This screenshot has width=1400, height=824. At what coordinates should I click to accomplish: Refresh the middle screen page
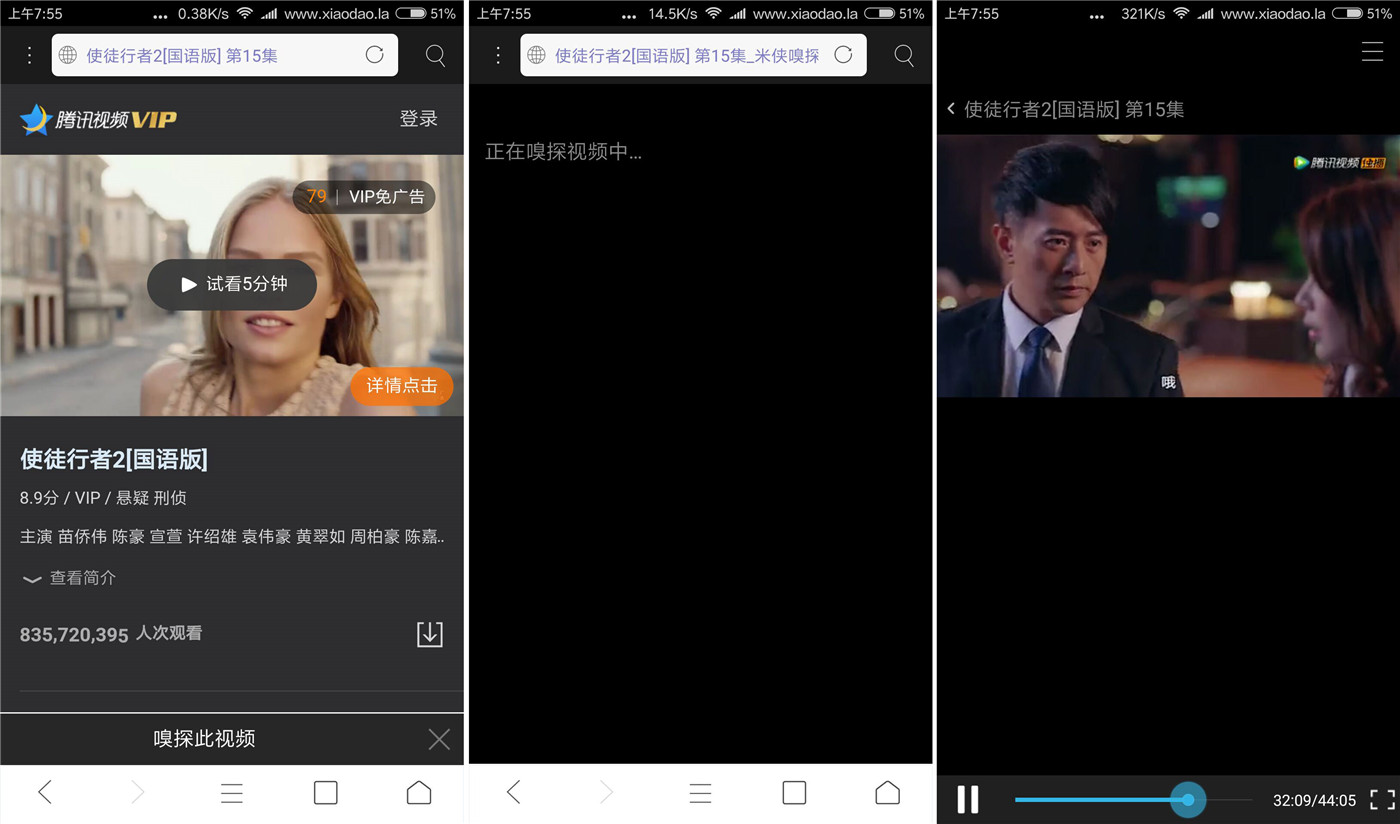coord(843,55)
